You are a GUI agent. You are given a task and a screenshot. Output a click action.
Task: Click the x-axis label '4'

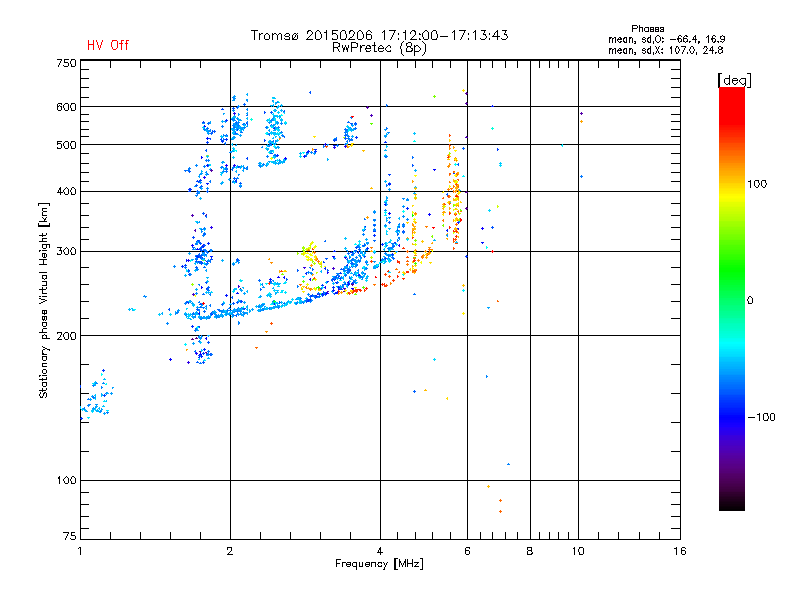click(x=380, y=551)
